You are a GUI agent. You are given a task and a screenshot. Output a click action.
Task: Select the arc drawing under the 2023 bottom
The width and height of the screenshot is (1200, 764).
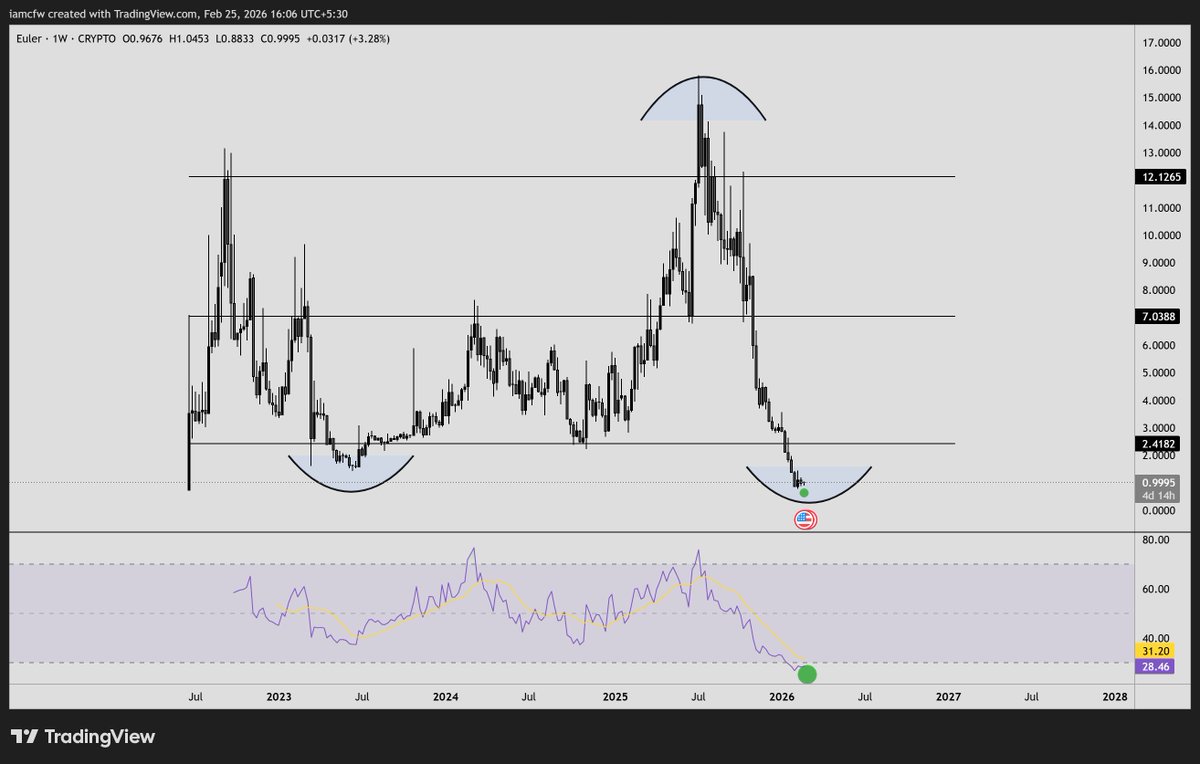351,474
